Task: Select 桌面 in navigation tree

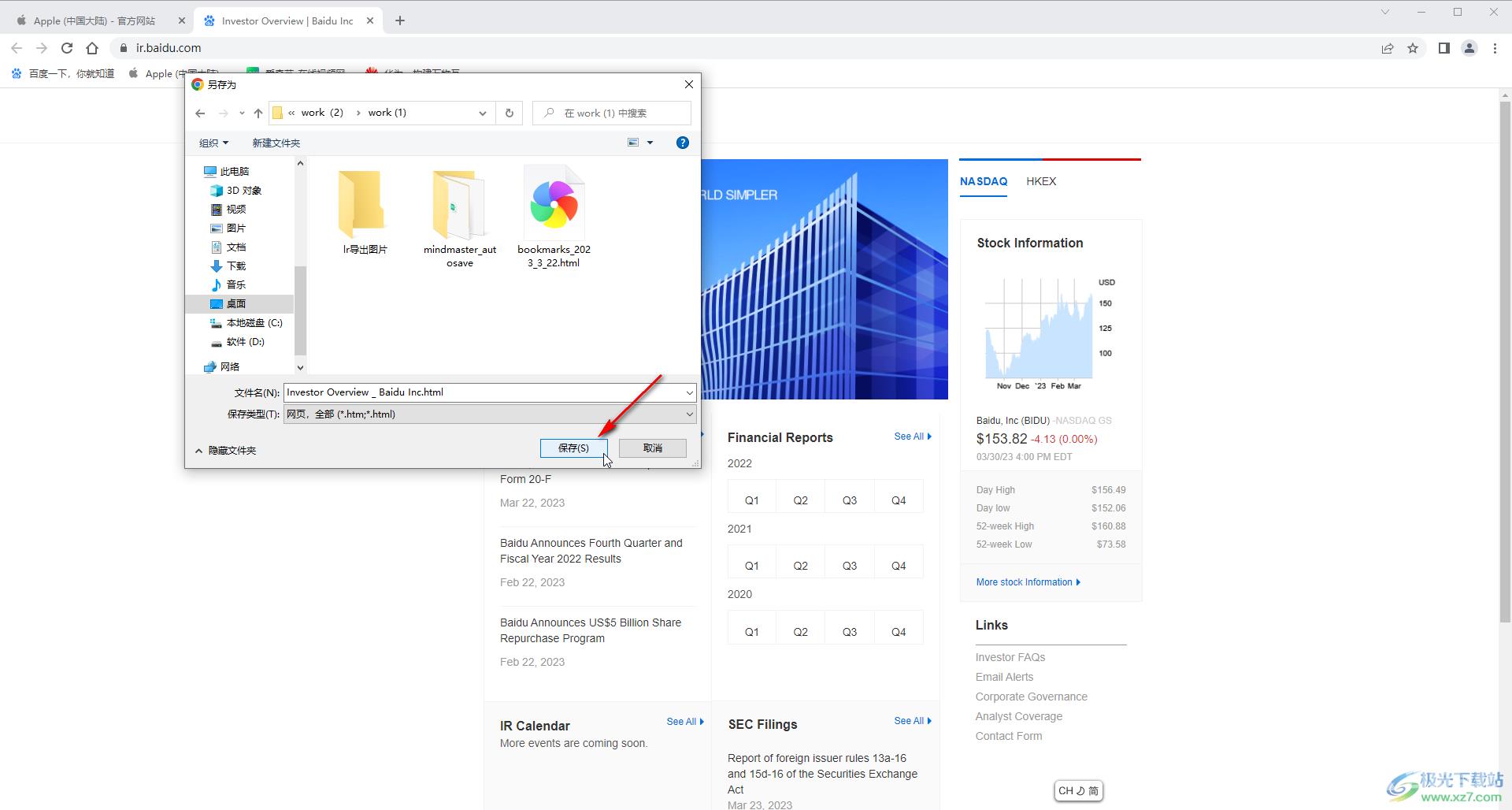Action: [239, 303]
